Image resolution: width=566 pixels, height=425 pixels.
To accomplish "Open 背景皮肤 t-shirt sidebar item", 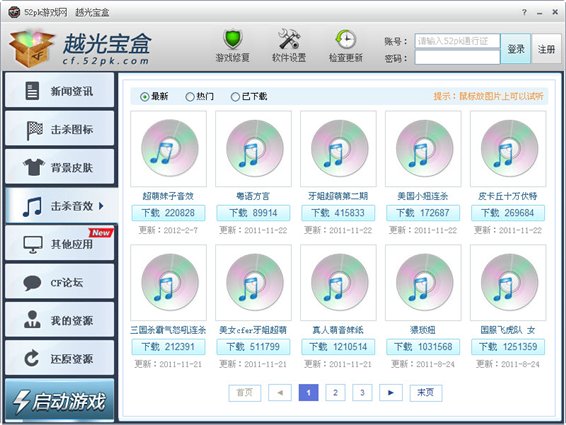I will click(x=60, y=167).
